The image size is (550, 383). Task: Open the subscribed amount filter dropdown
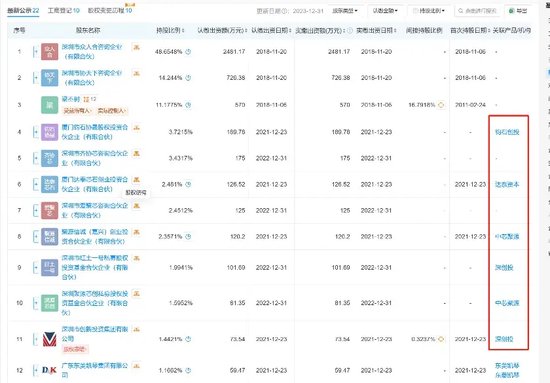point(385,11)
